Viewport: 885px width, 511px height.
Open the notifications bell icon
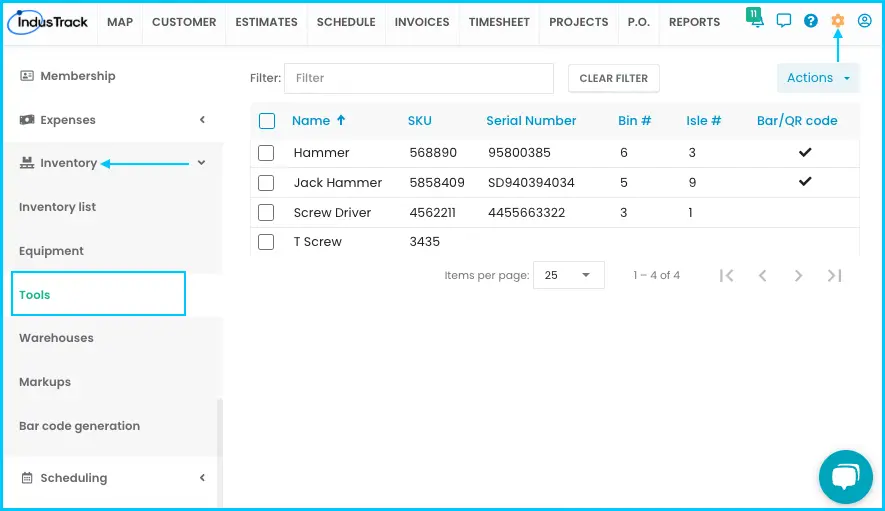click(x=755, y=19)
